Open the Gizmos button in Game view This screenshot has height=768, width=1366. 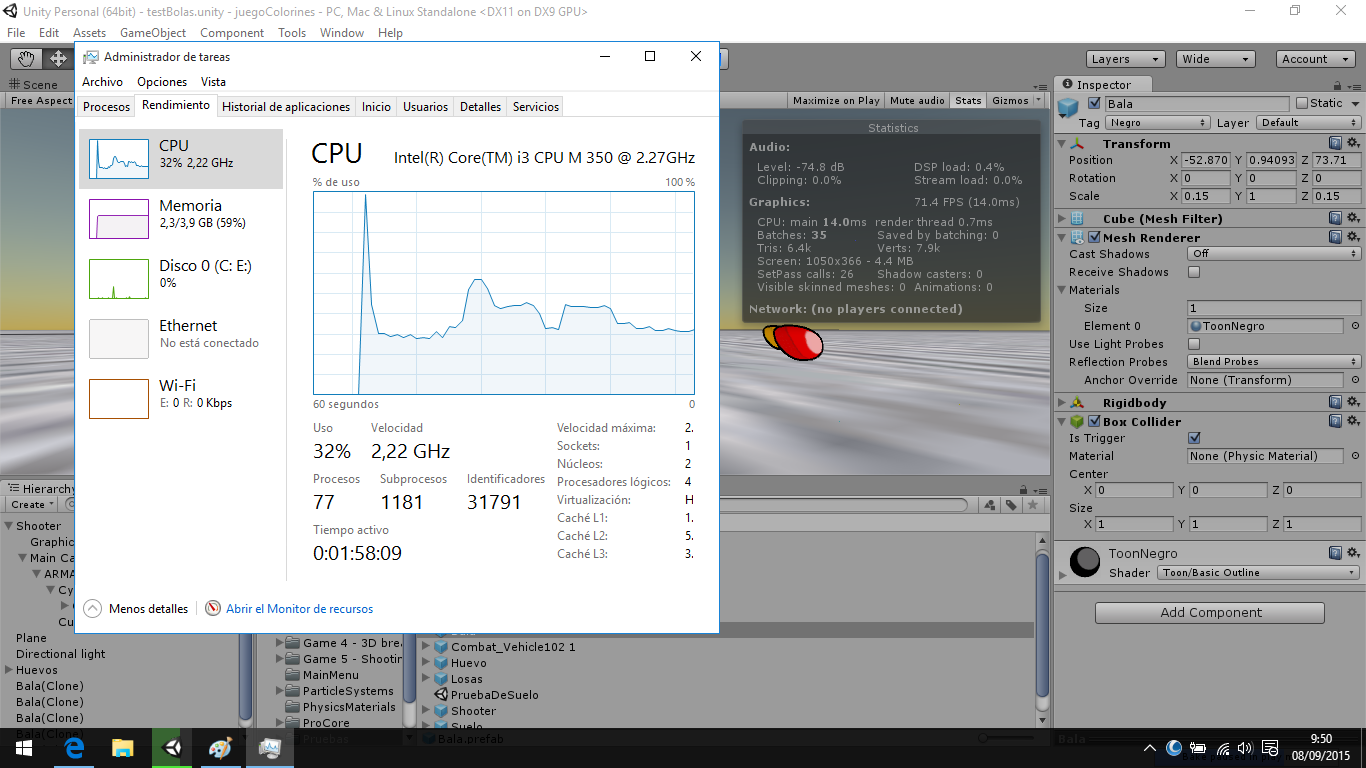point(1016,100)
